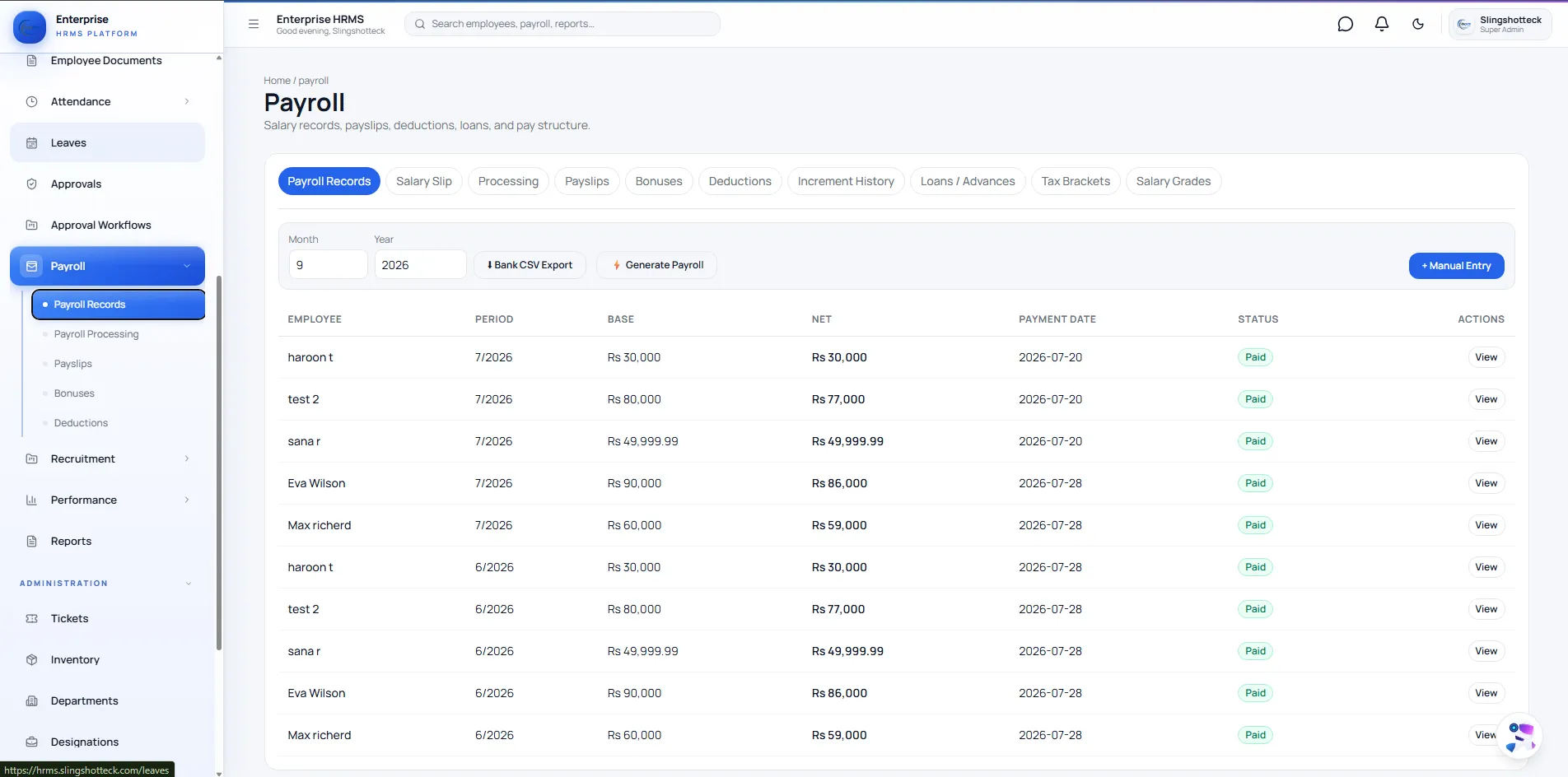The height and width of the screenshot is (777, 1568).
Task: Collapse the Payroll submenu chevron
Action: [187, 267]
